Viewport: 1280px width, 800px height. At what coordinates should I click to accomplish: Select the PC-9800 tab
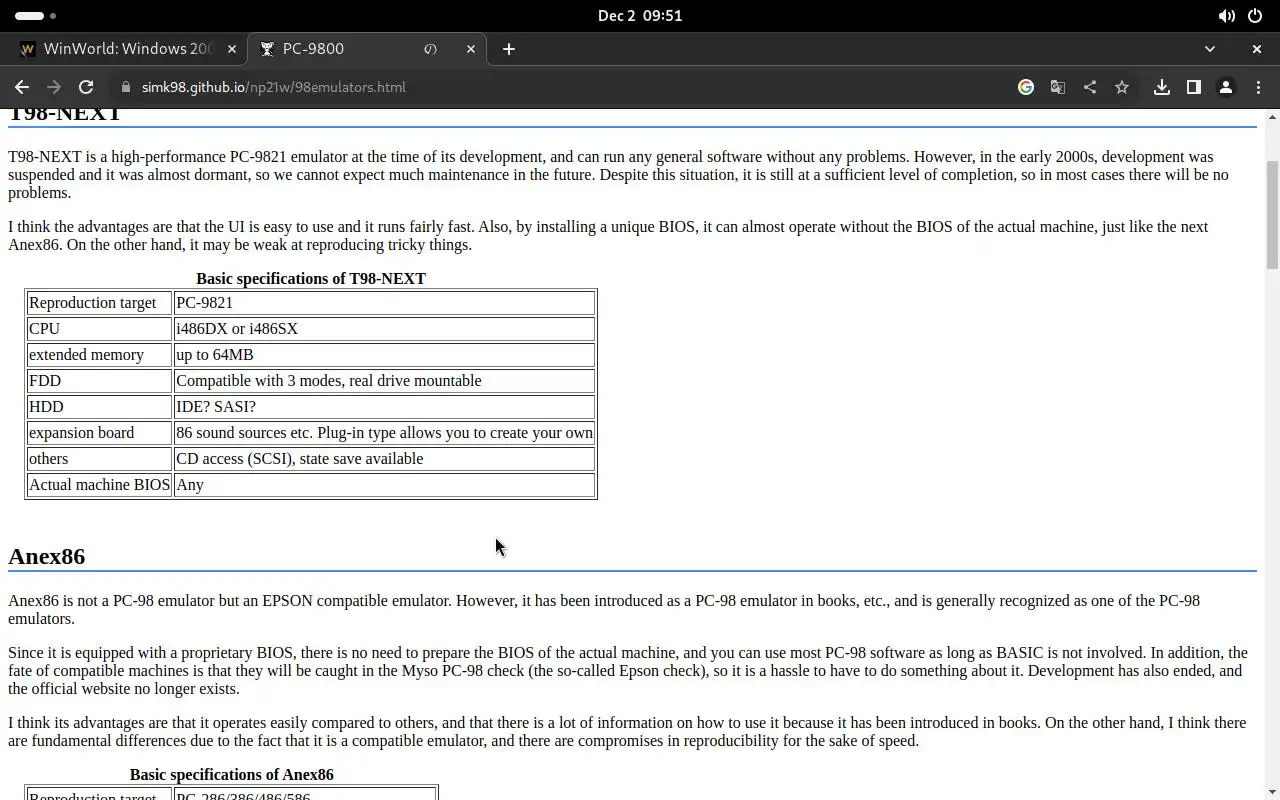(x=366, y=48)
